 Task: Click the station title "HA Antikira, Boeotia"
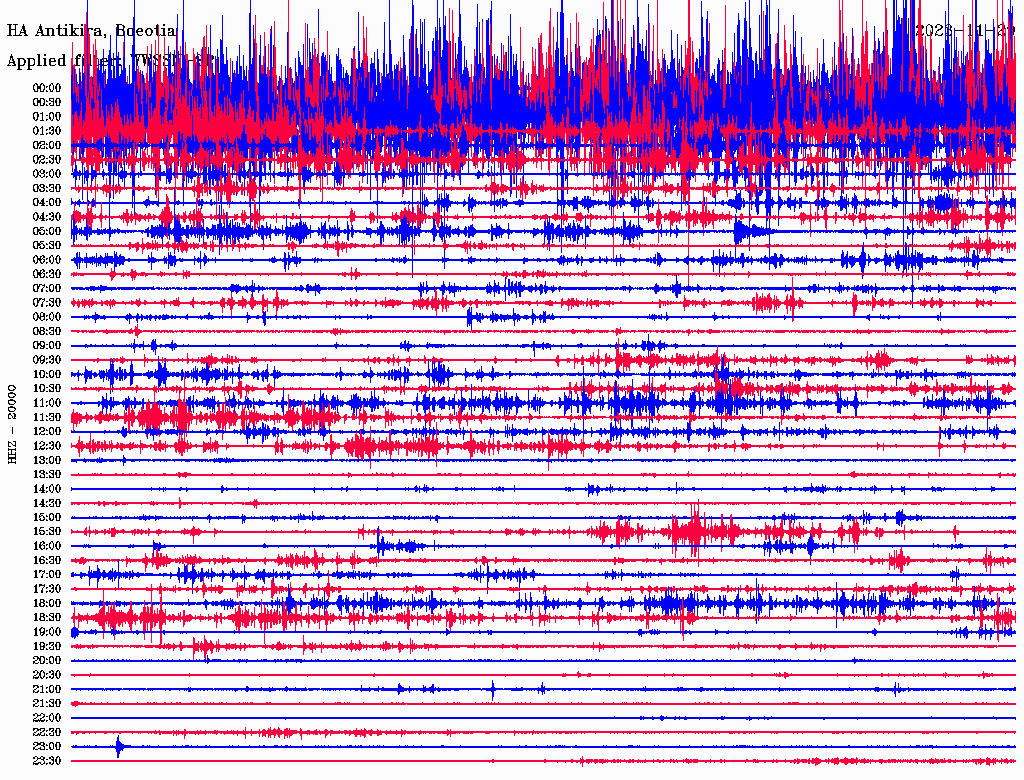tap(91, 31)
